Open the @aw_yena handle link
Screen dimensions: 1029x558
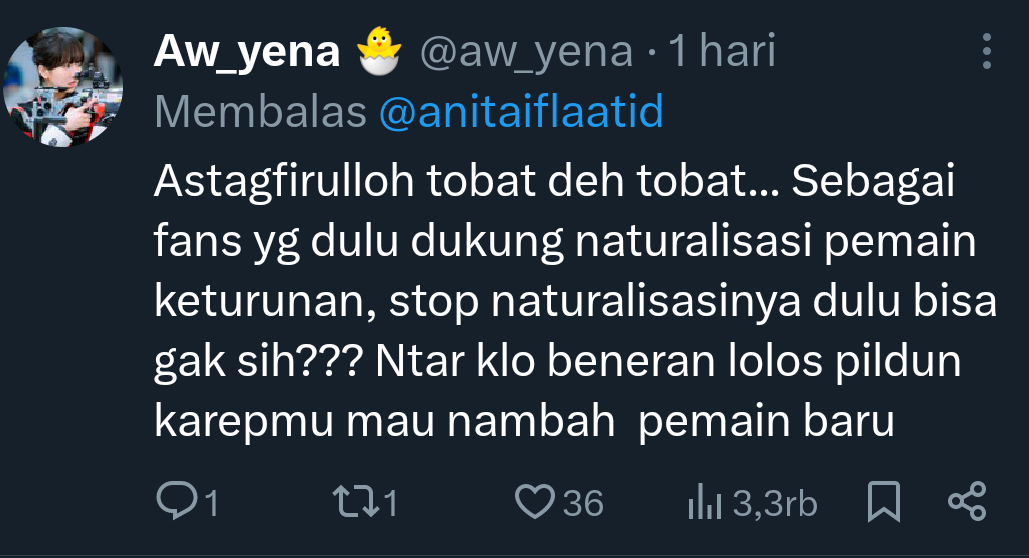pos(526,51)
